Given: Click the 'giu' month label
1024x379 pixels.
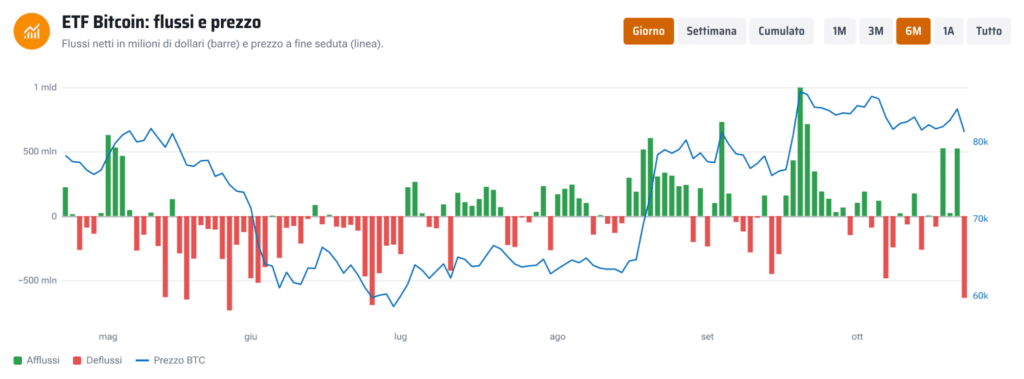Looking at the screenshot, I should click(x=251, y=337).
